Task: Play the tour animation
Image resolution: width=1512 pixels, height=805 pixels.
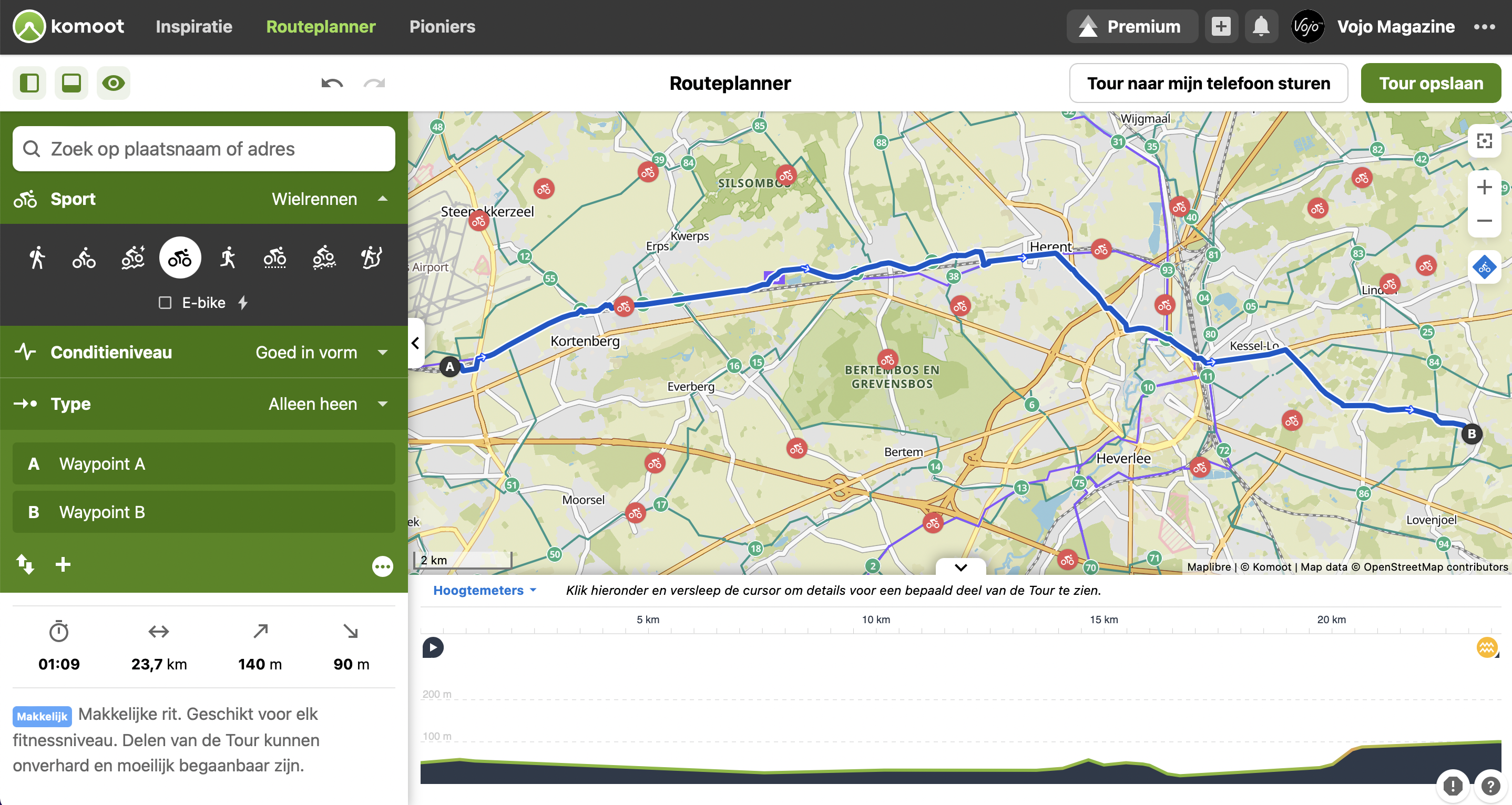Action: 433,647
